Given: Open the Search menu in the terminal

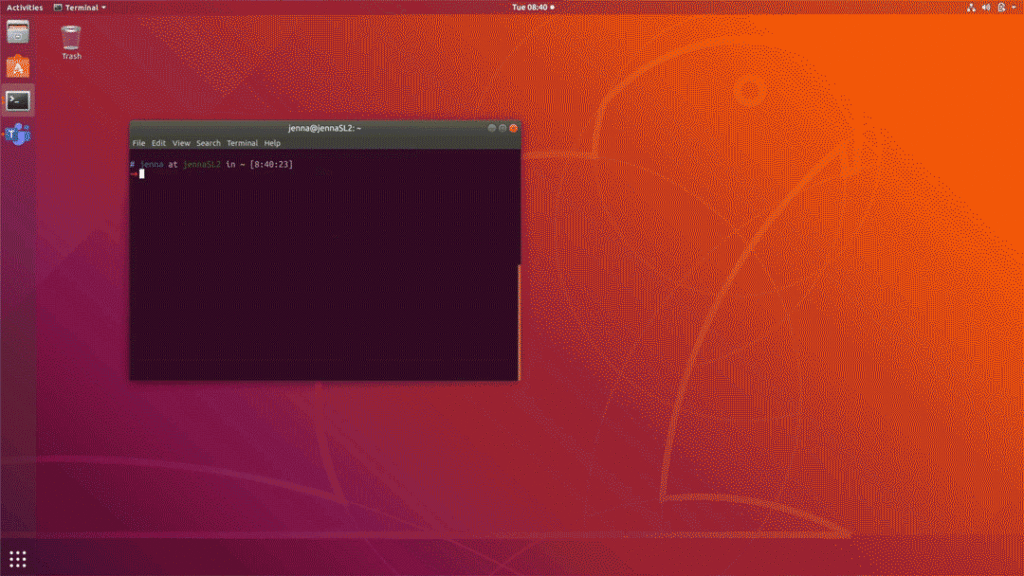Looking at the screenshot, I should point(207,143).
